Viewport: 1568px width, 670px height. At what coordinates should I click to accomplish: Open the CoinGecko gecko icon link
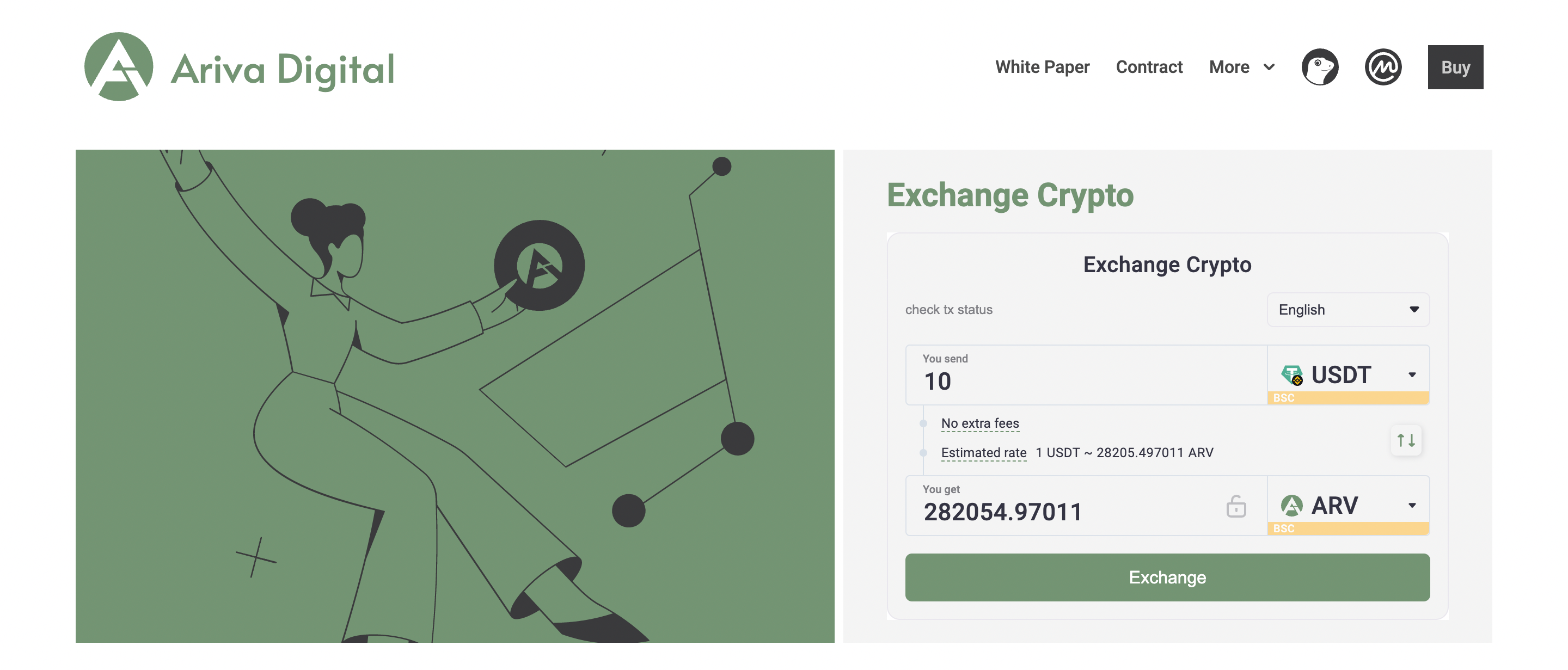coord(1320,67)
